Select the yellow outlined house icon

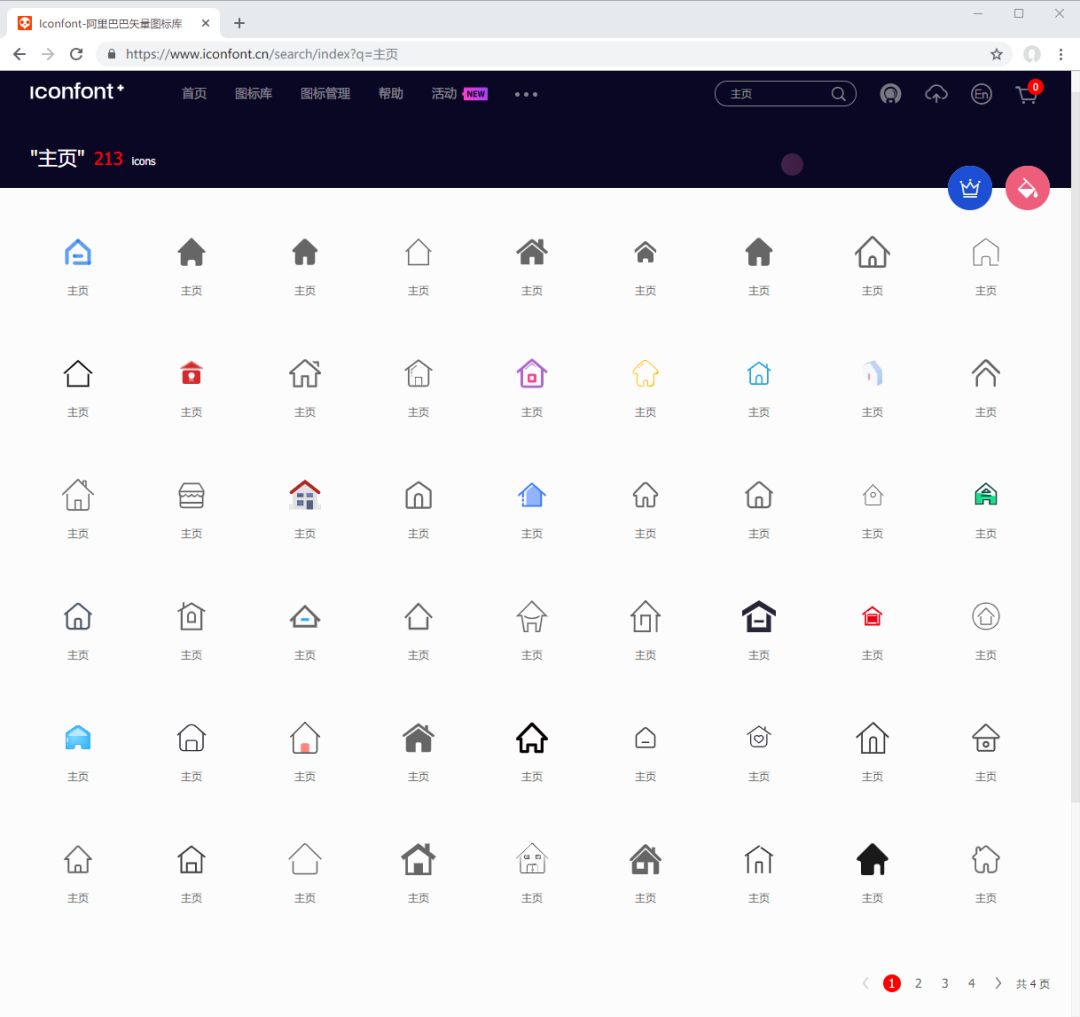645,373
